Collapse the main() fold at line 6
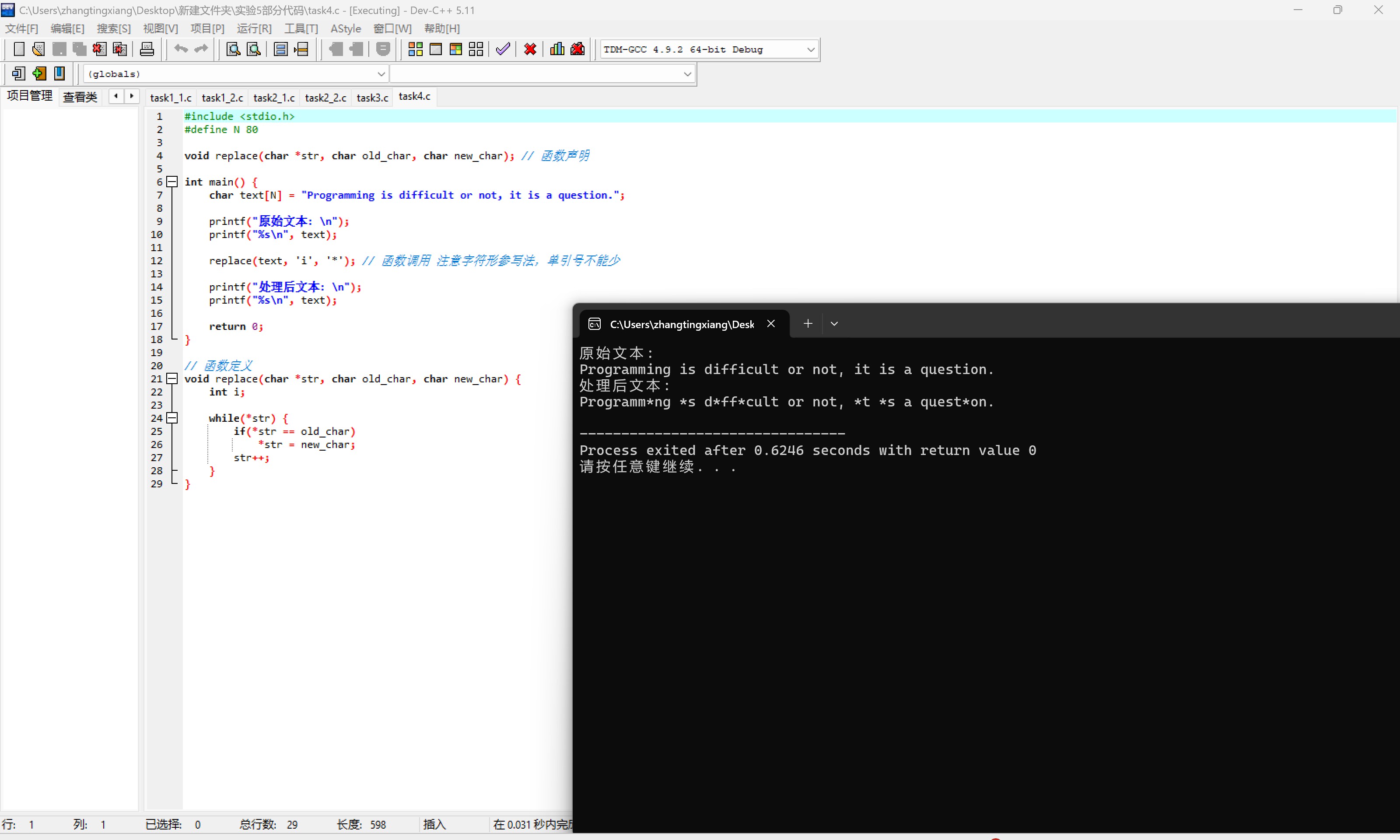Image resolution: width=1400 pixels, height=840 pixels. 172,182
